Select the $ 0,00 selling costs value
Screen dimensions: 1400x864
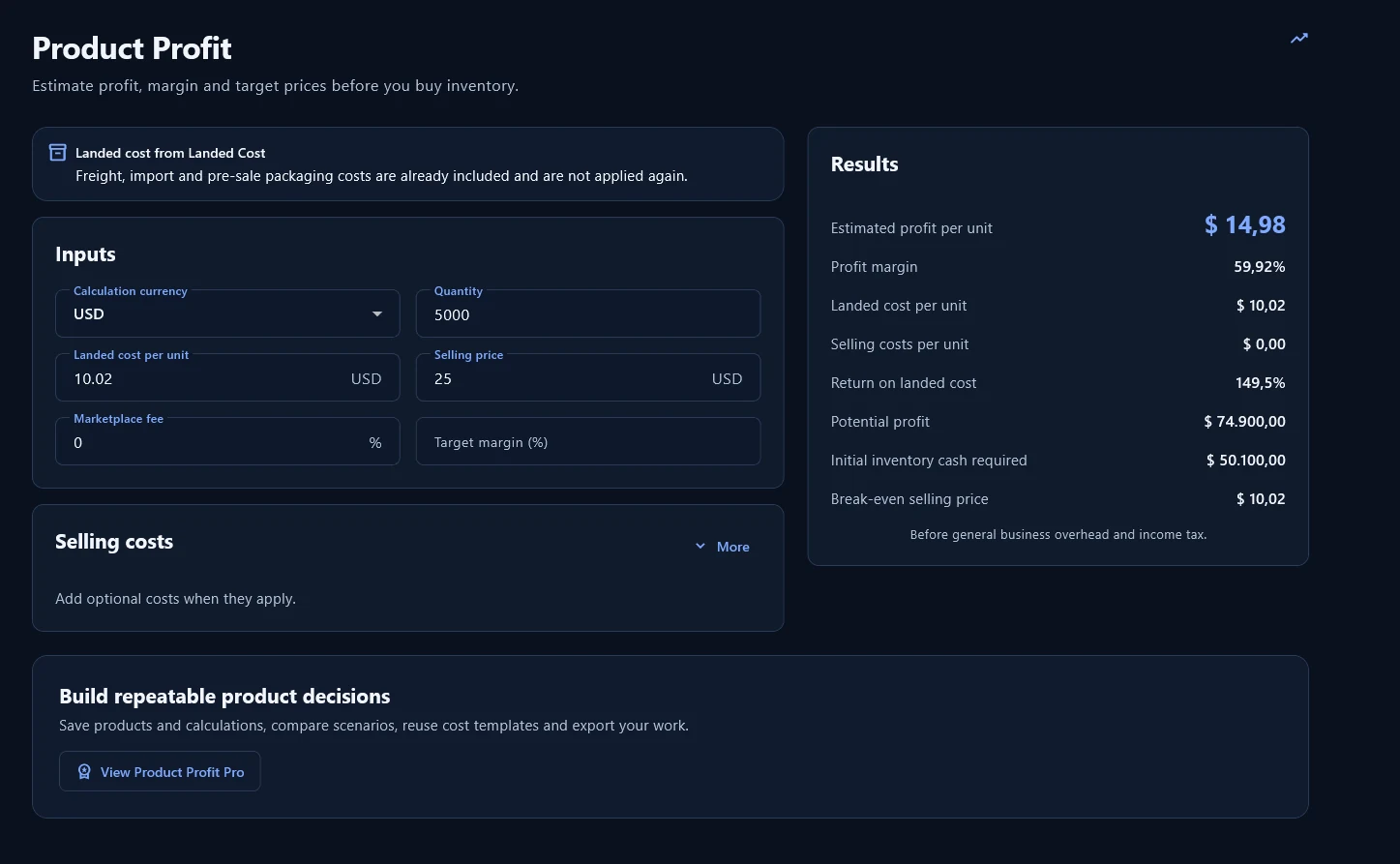tap(1265, 344)
